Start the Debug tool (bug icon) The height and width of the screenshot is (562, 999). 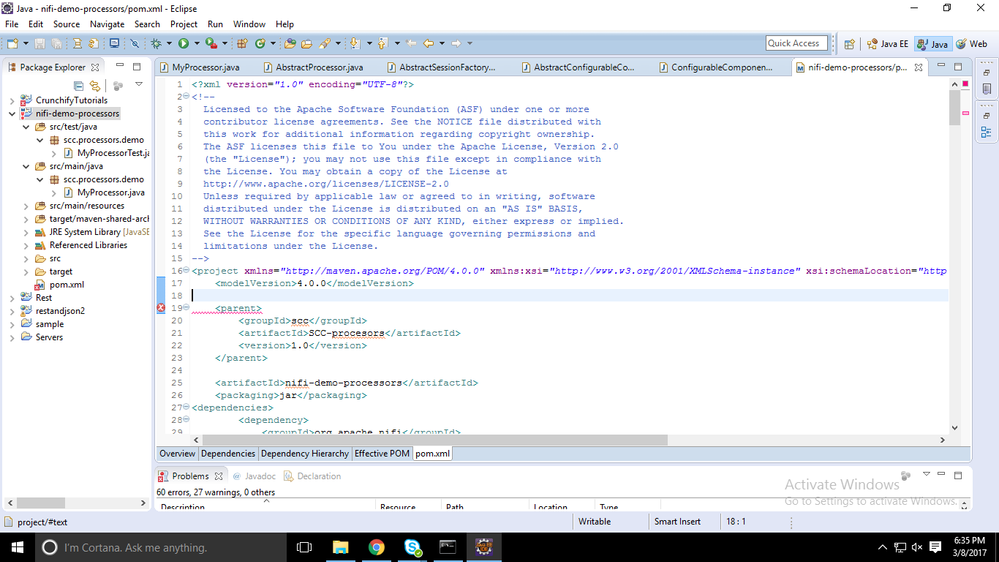pos(156,43)
